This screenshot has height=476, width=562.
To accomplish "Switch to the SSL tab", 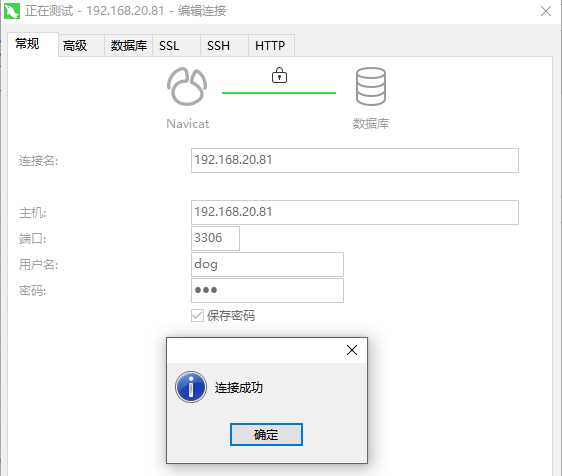I will coord(176,46).
